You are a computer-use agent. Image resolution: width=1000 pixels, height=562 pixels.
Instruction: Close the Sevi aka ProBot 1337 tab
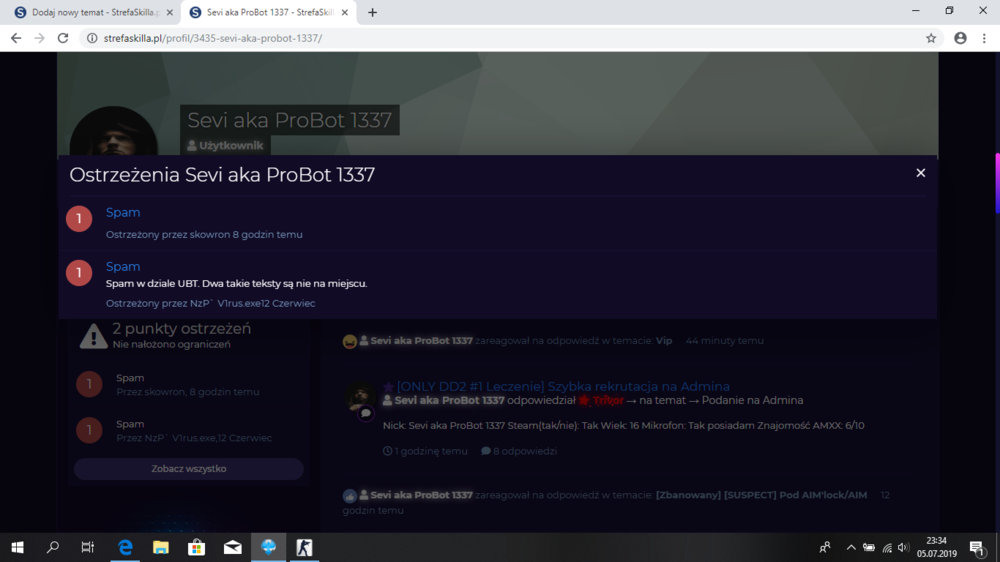coord(344,13)
